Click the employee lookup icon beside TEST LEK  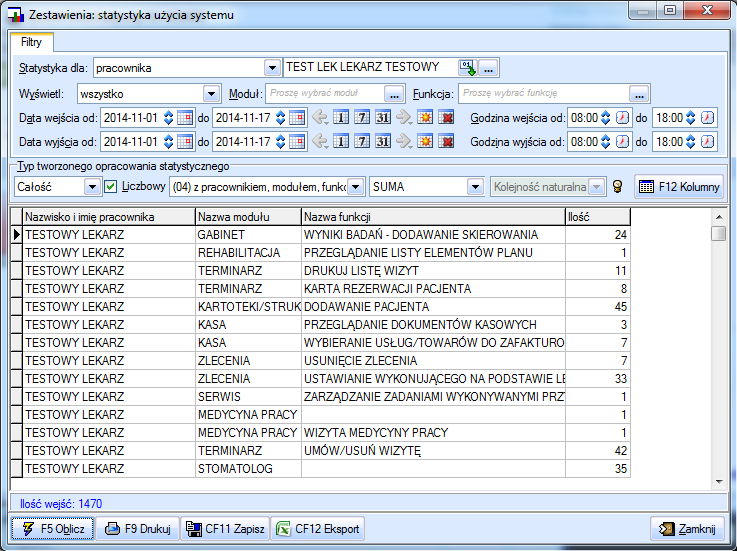point(467,68)
